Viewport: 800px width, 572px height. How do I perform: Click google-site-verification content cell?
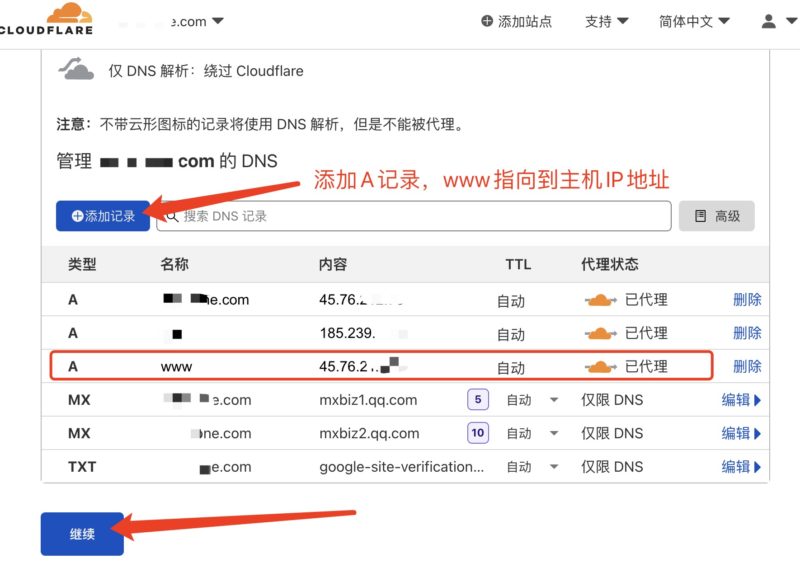[402, 467]
